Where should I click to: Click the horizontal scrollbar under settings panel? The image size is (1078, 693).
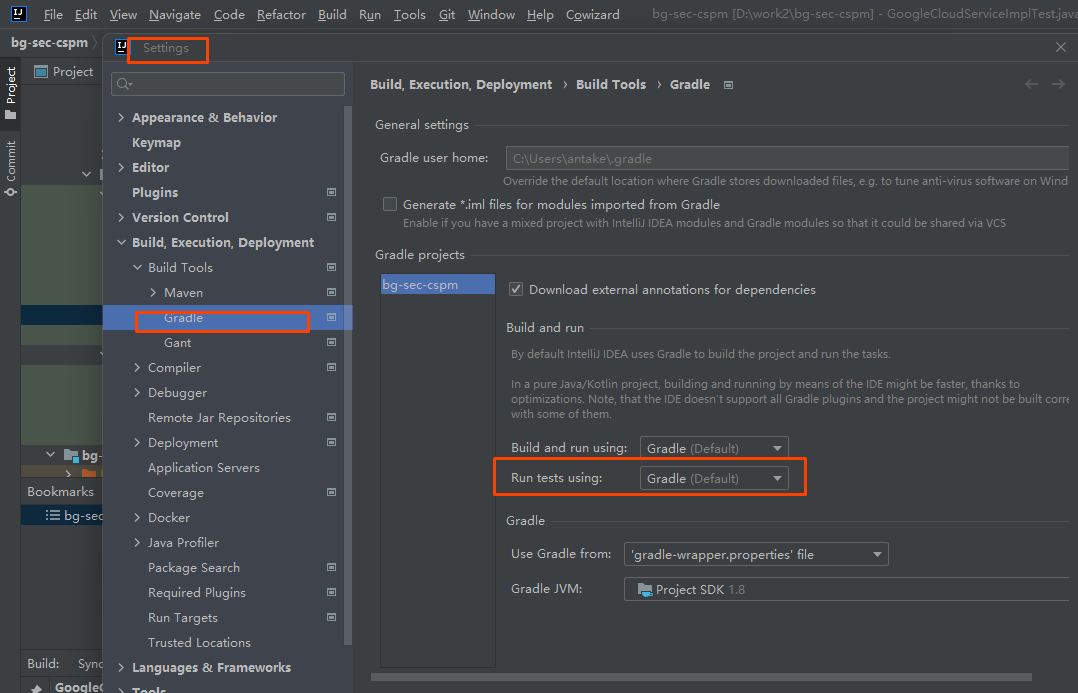(701, 676)
